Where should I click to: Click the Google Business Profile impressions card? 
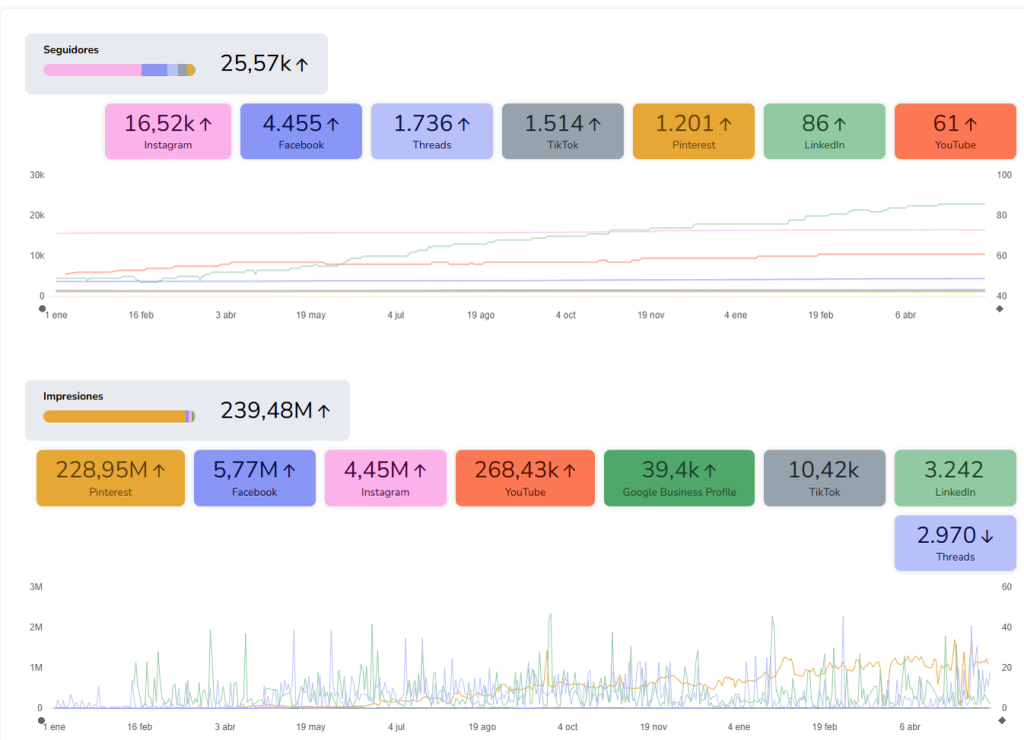(679, 478)
